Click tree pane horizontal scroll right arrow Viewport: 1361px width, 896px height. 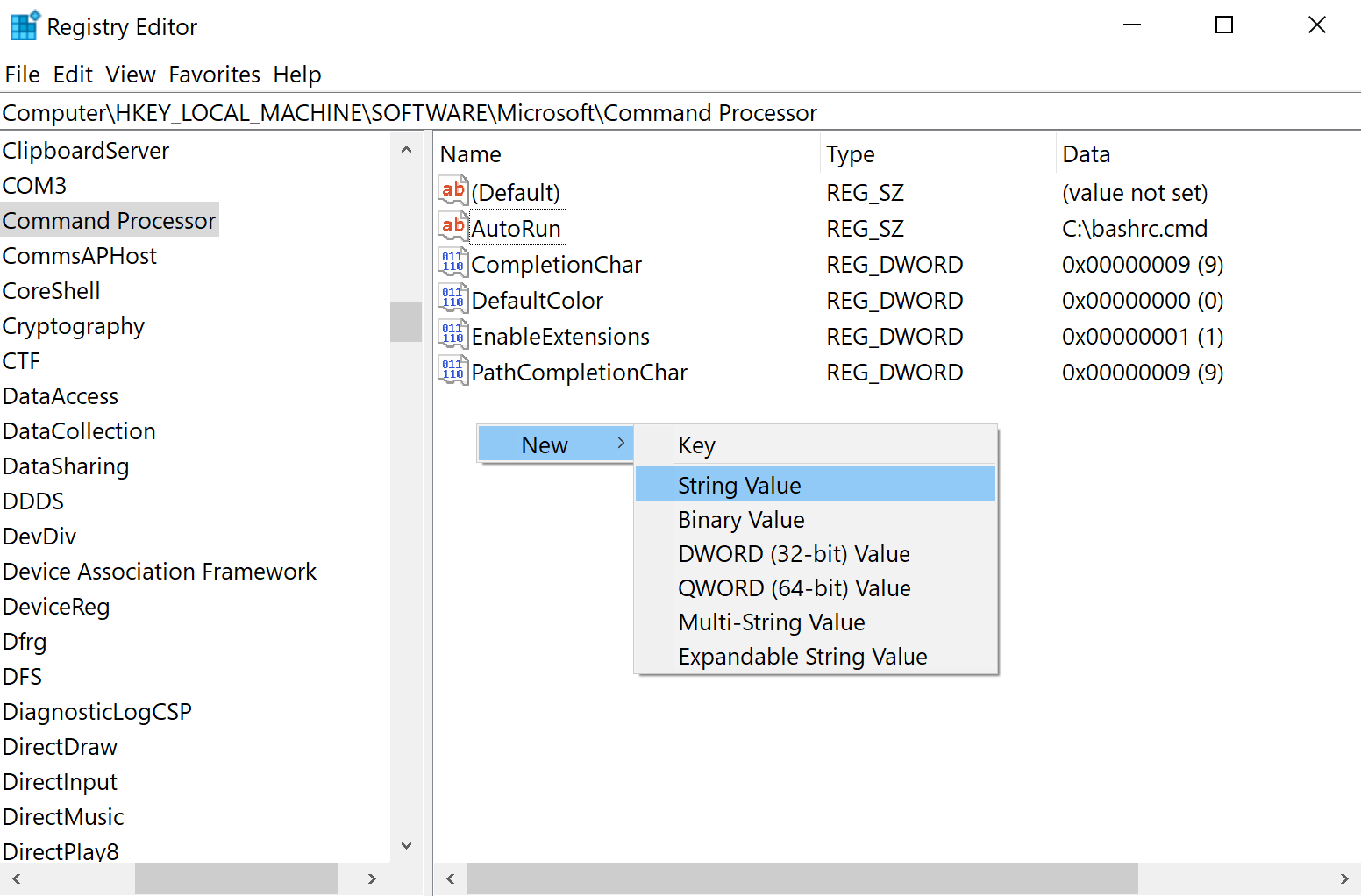point(372,878)
